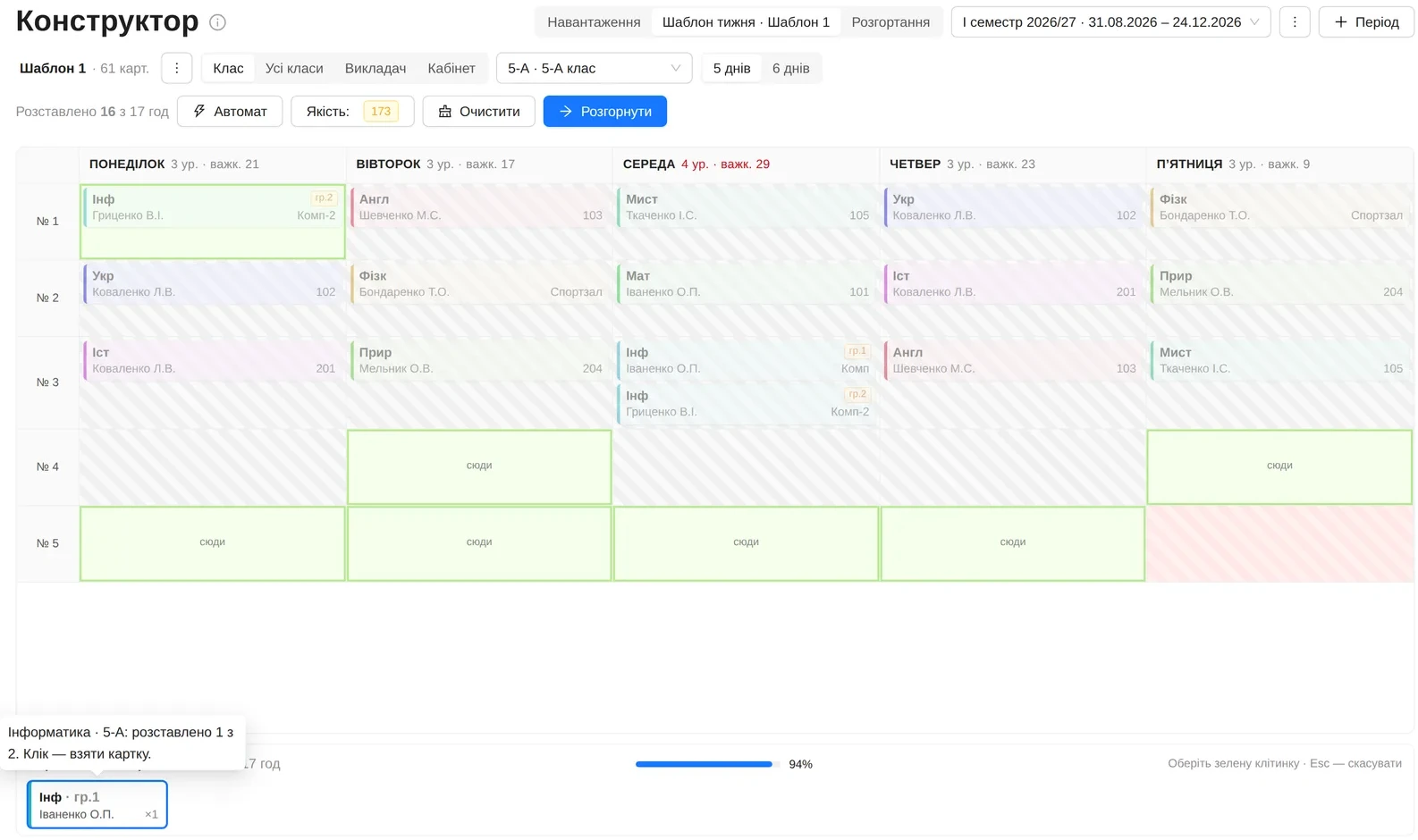Click the Очистити clear button

[x=478, y=112]
